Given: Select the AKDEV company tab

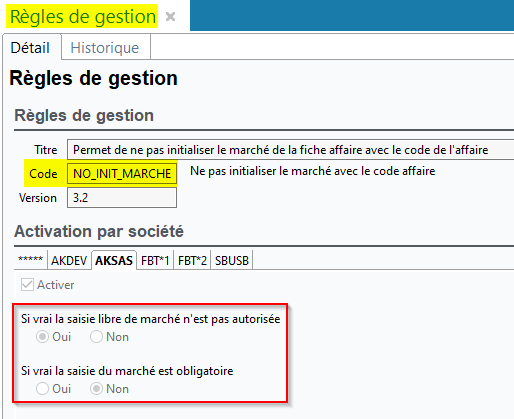Looking at the screenshot, I should 69,260.
